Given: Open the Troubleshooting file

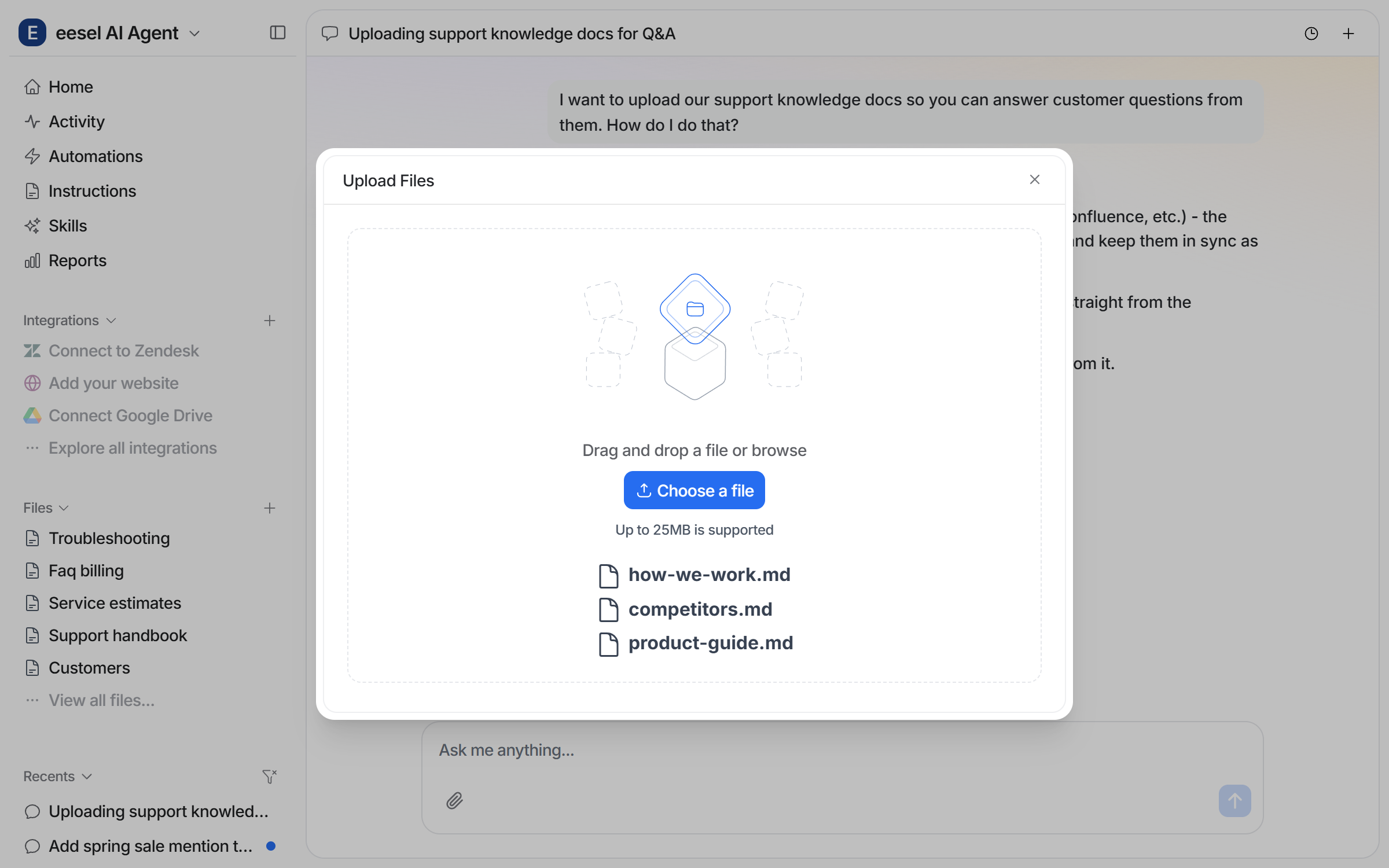Looking at the screenshot, I should (x=97, y=538).
